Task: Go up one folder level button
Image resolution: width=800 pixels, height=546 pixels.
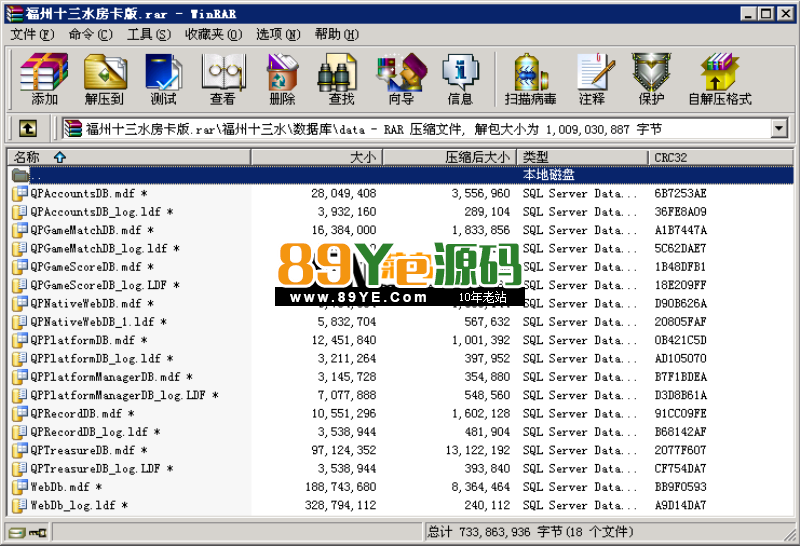Action: [x=28, y=129]
